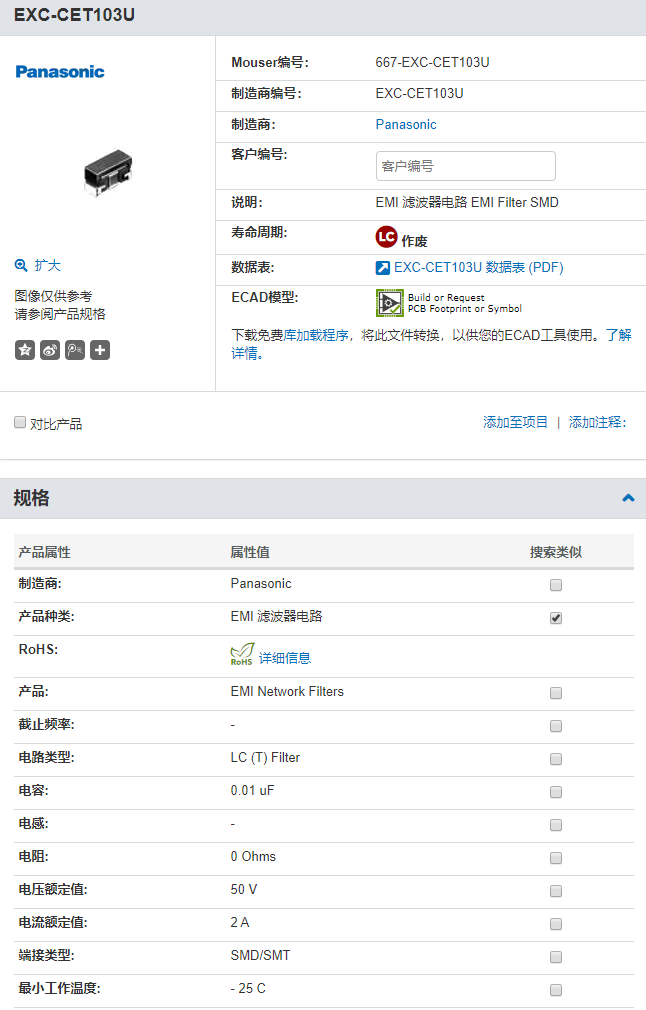
Task: Open the 了解详情 link
Action: (x=618, y=336)
